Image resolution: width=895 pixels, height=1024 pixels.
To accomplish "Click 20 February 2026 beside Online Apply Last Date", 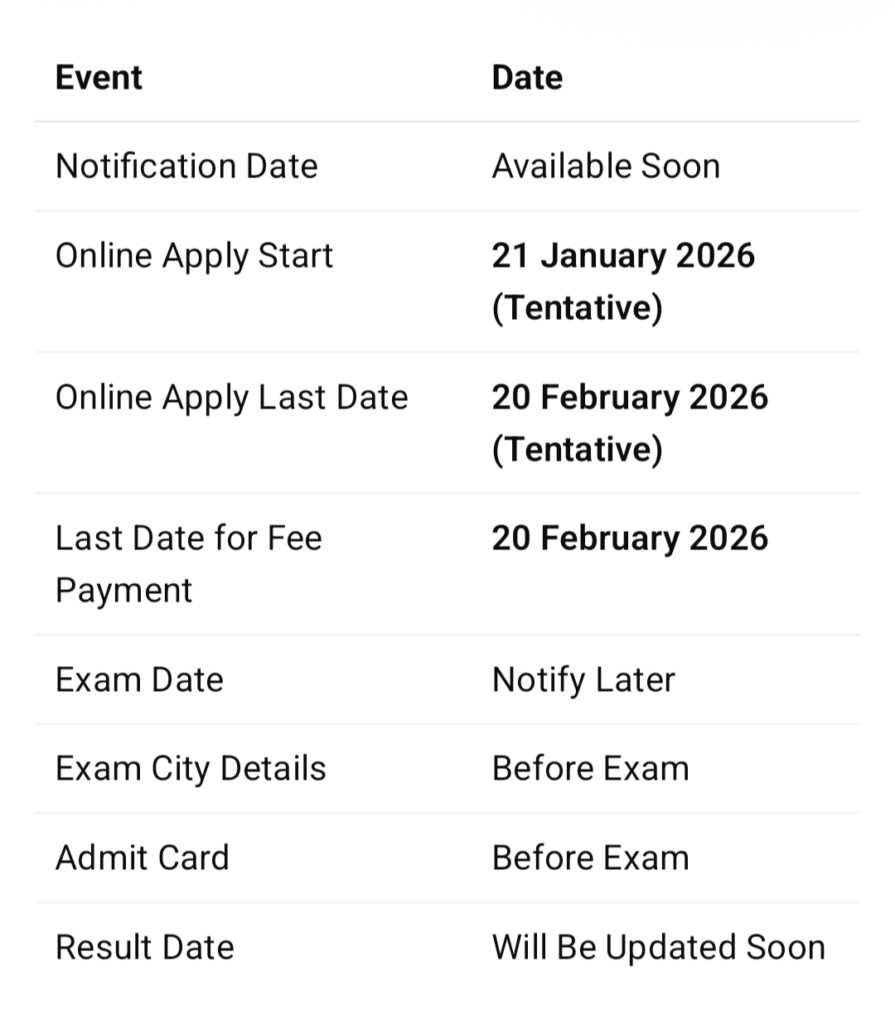I will (x=630, y=397).
